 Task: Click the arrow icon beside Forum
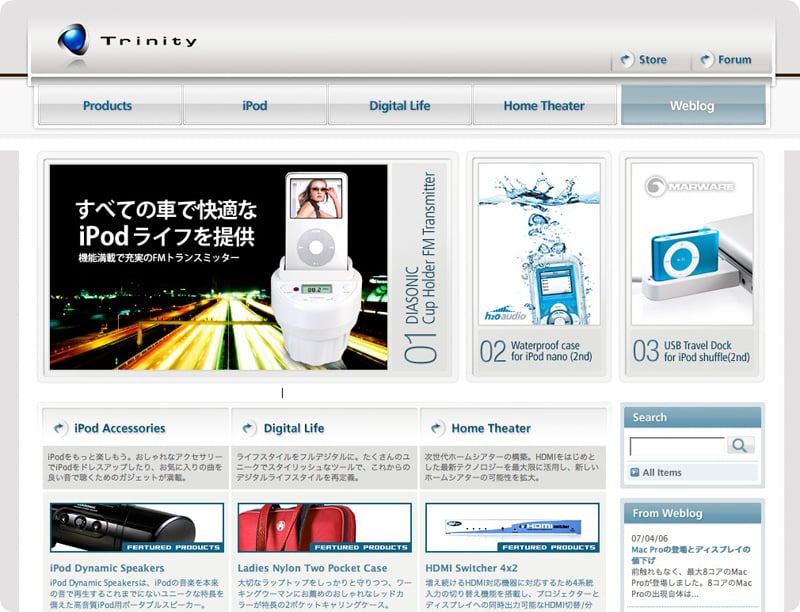[706, 60]
